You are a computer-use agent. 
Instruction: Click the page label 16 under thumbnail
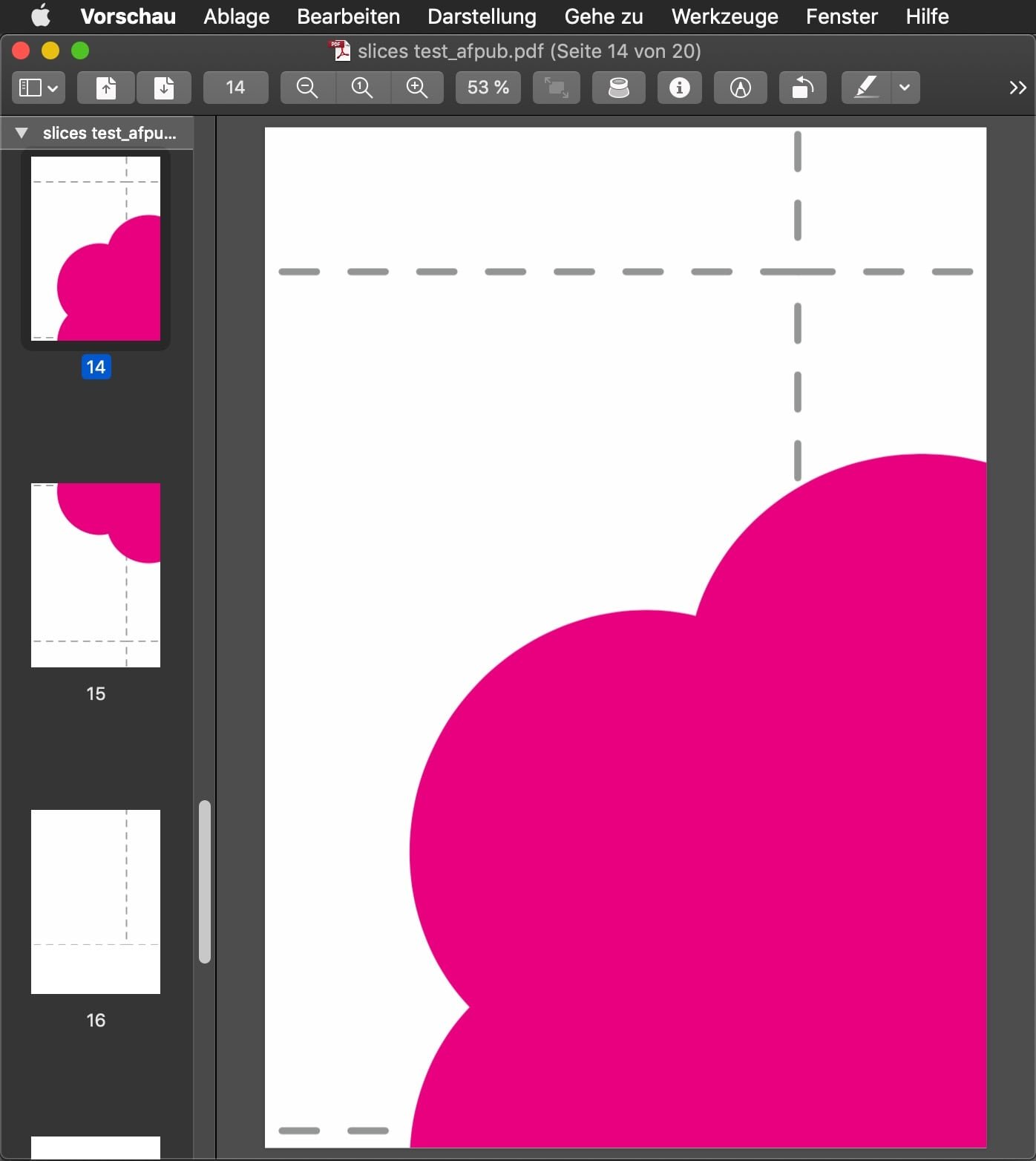pos(96,1020)
